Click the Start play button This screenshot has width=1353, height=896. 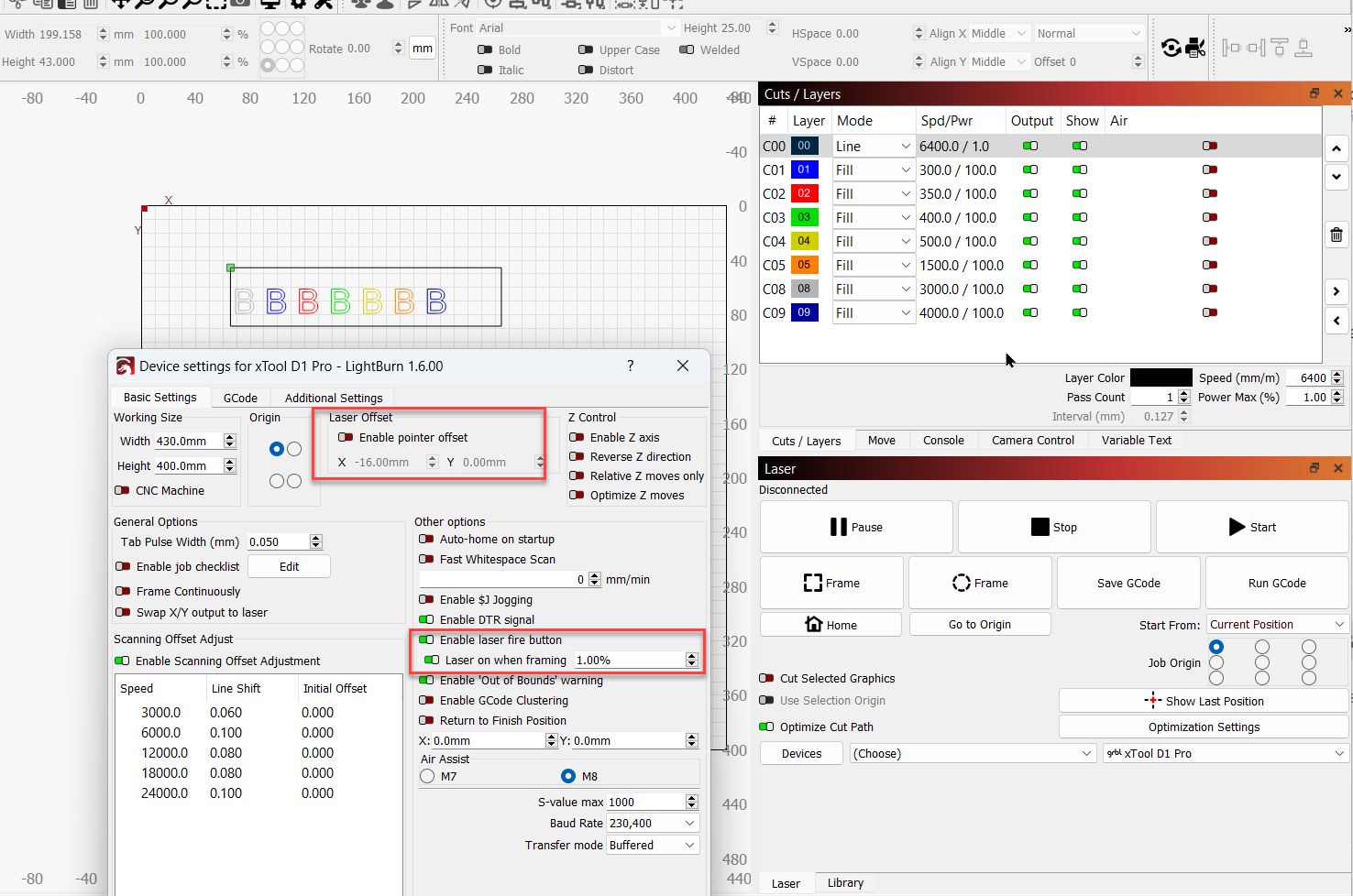tap(1252, 527)
